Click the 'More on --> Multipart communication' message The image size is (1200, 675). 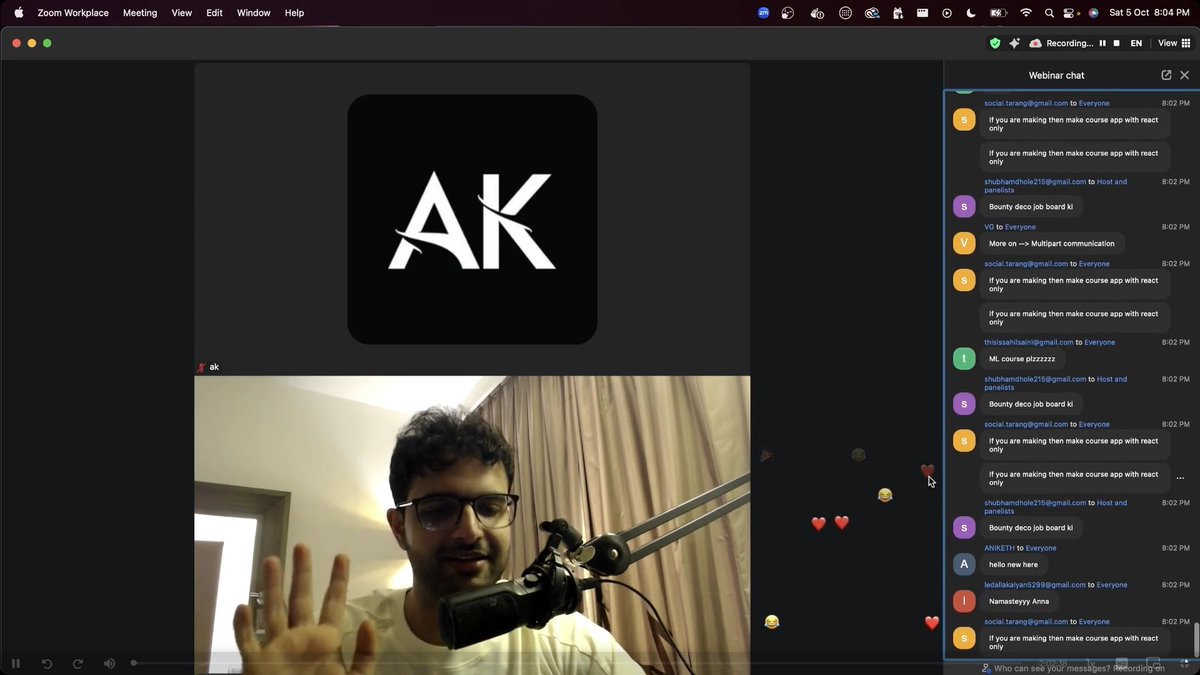pos(1052,244)
